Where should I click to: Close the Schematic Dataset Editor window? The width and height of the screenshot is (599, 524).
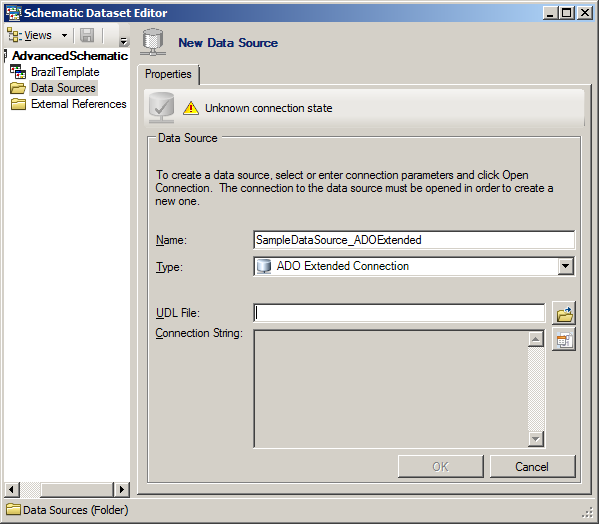point(584,13)
